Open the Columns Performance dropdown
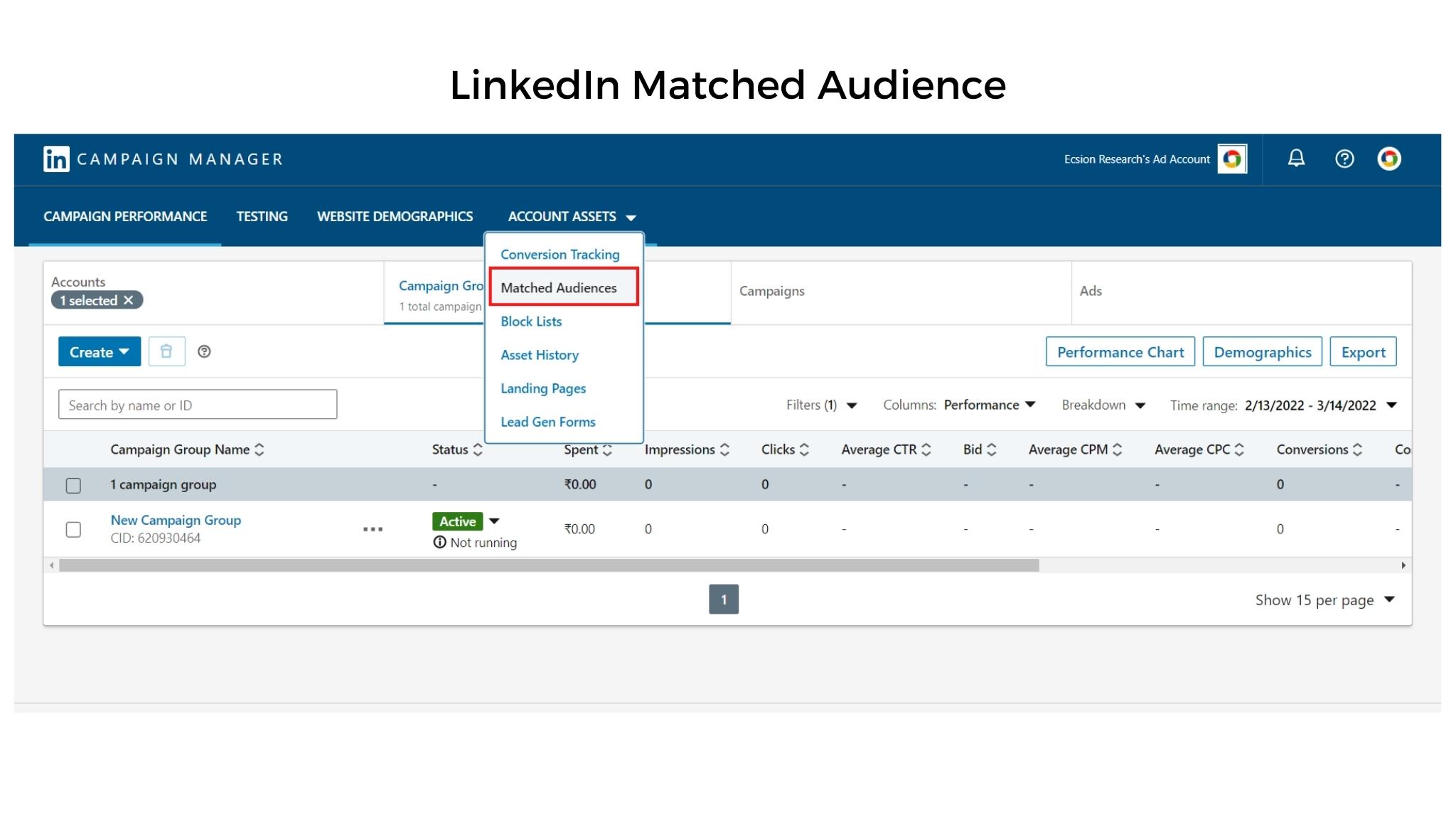The width and height of the screenshot is (1456, 825). click(x=959, y=405)
